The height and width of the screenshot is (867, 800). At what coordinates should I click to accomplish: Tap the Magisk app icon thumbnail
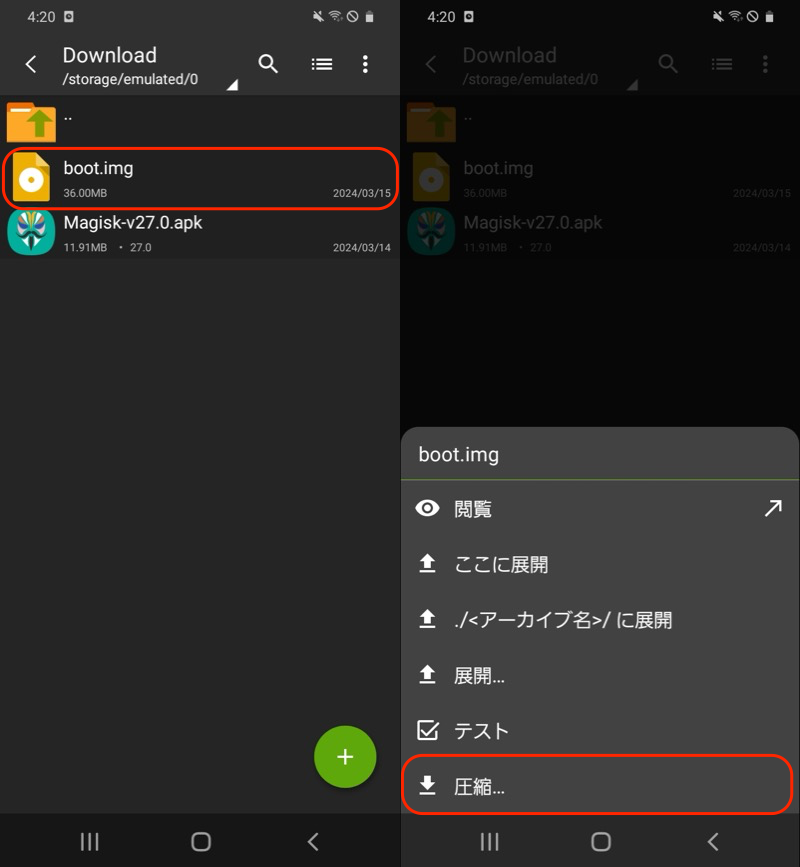click(x=31, y=232)
